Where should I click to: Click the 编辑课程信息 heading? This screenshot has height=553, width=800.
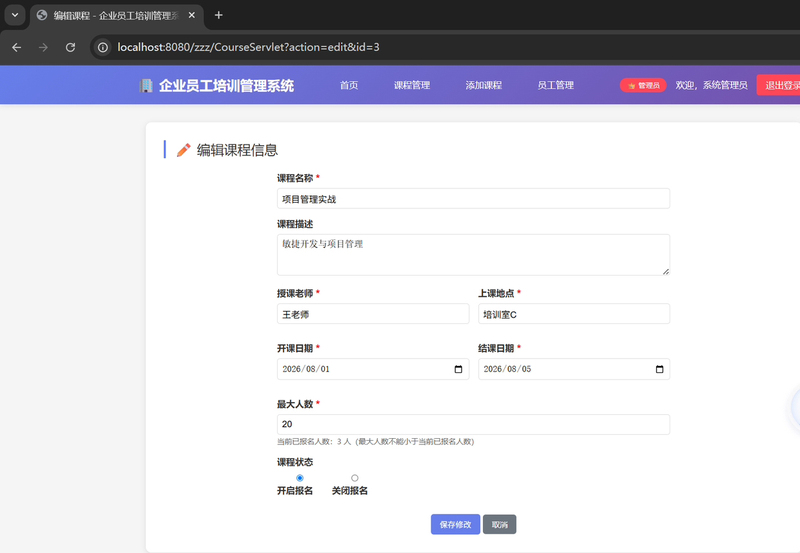point(237,150)
